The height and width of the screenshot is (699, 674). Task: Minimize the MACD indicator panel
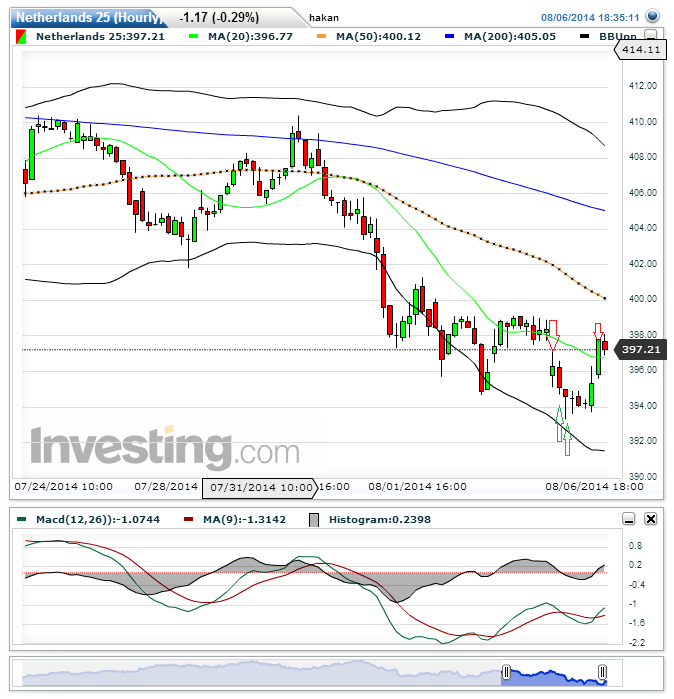(629, 519)
